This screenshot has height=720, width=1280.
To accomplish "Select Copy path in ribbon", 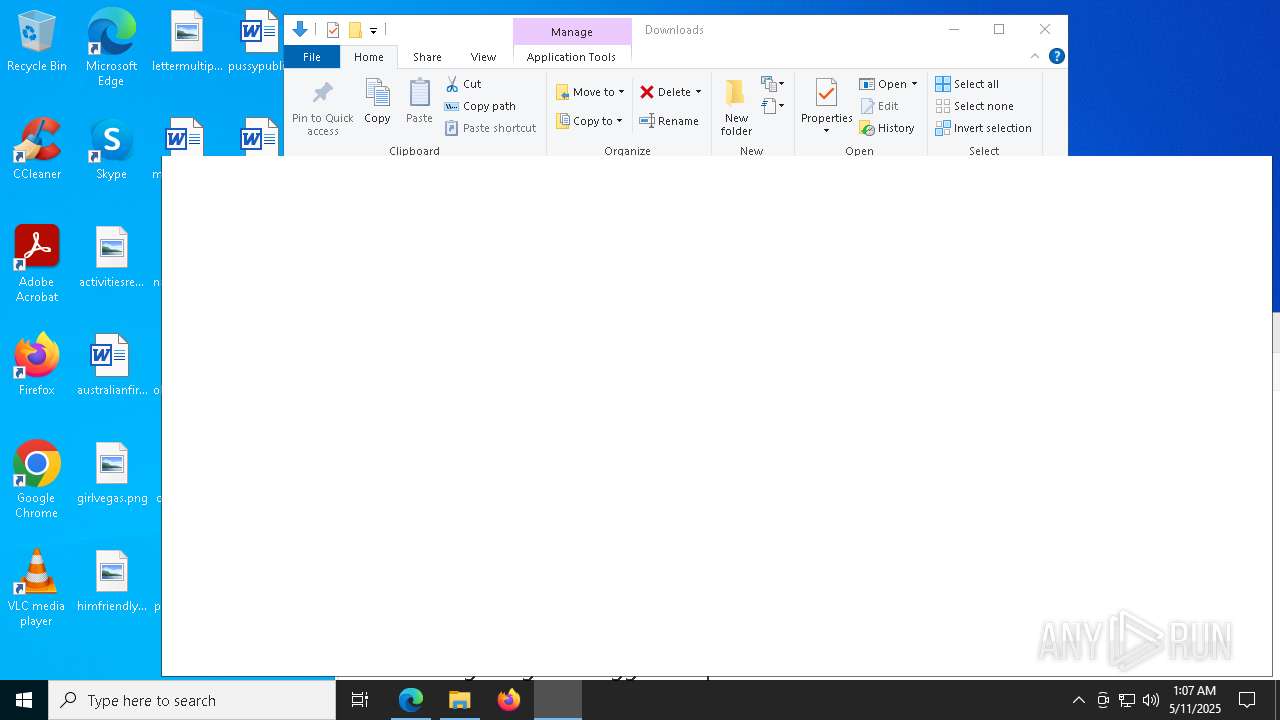I will pyautogui.click(x=480, y=106).
